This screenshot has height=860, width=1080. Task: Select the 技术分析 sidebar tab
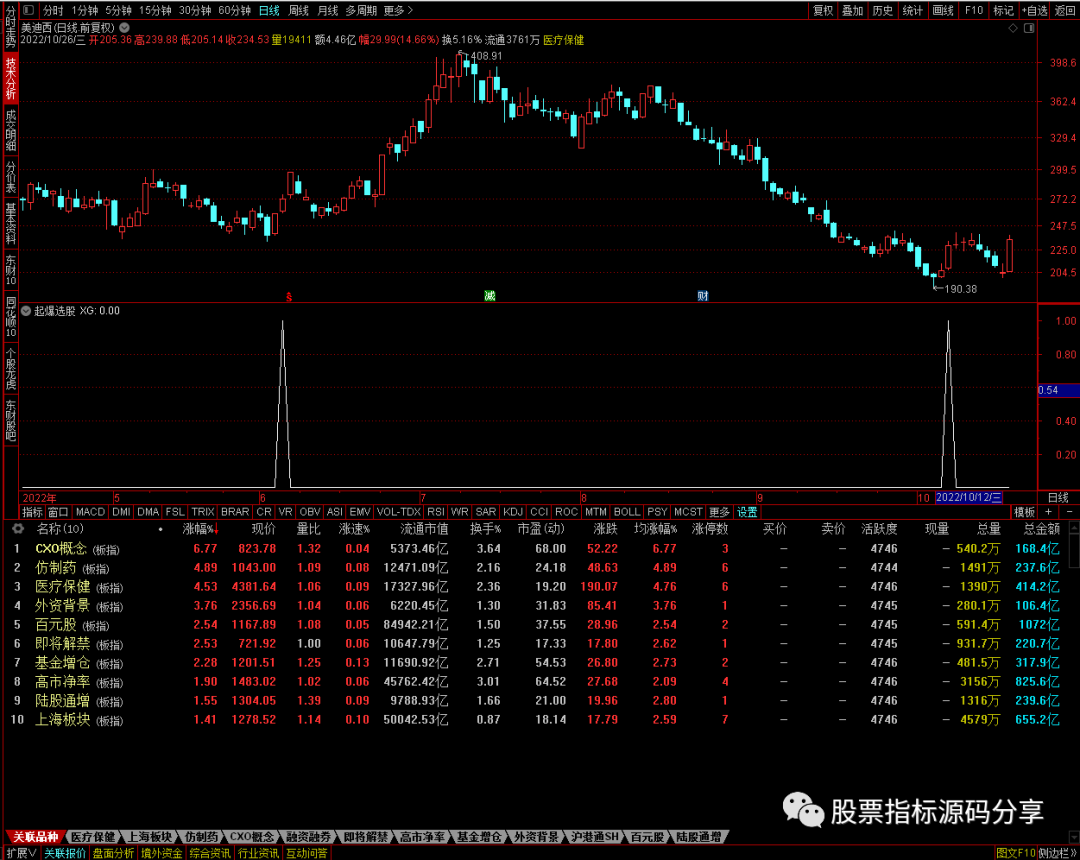pyautogui.click(x=10, y=78)
